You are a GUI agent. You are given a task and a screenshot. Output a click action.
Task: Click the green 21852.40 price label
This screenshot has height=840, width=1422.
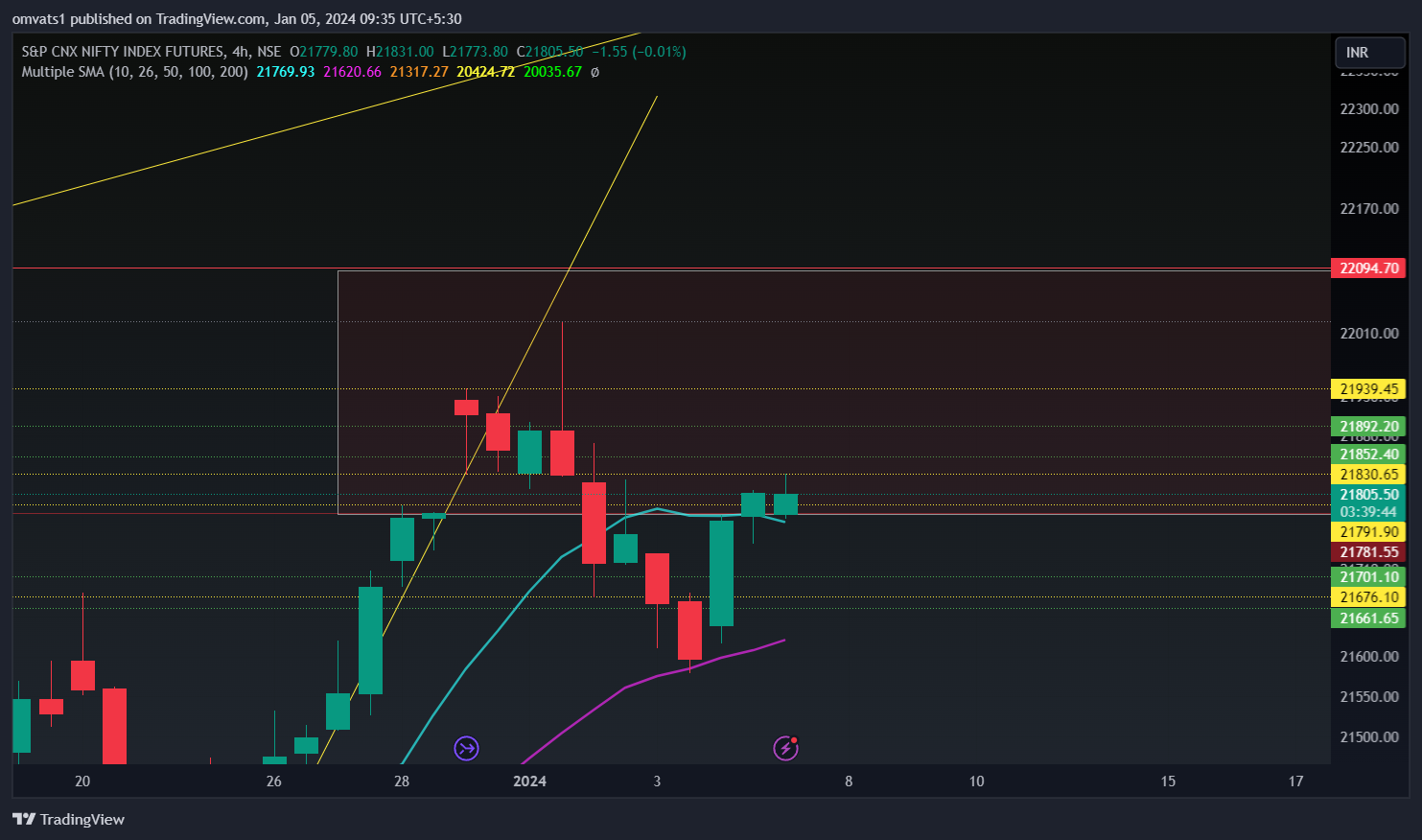coord(1368,455)
